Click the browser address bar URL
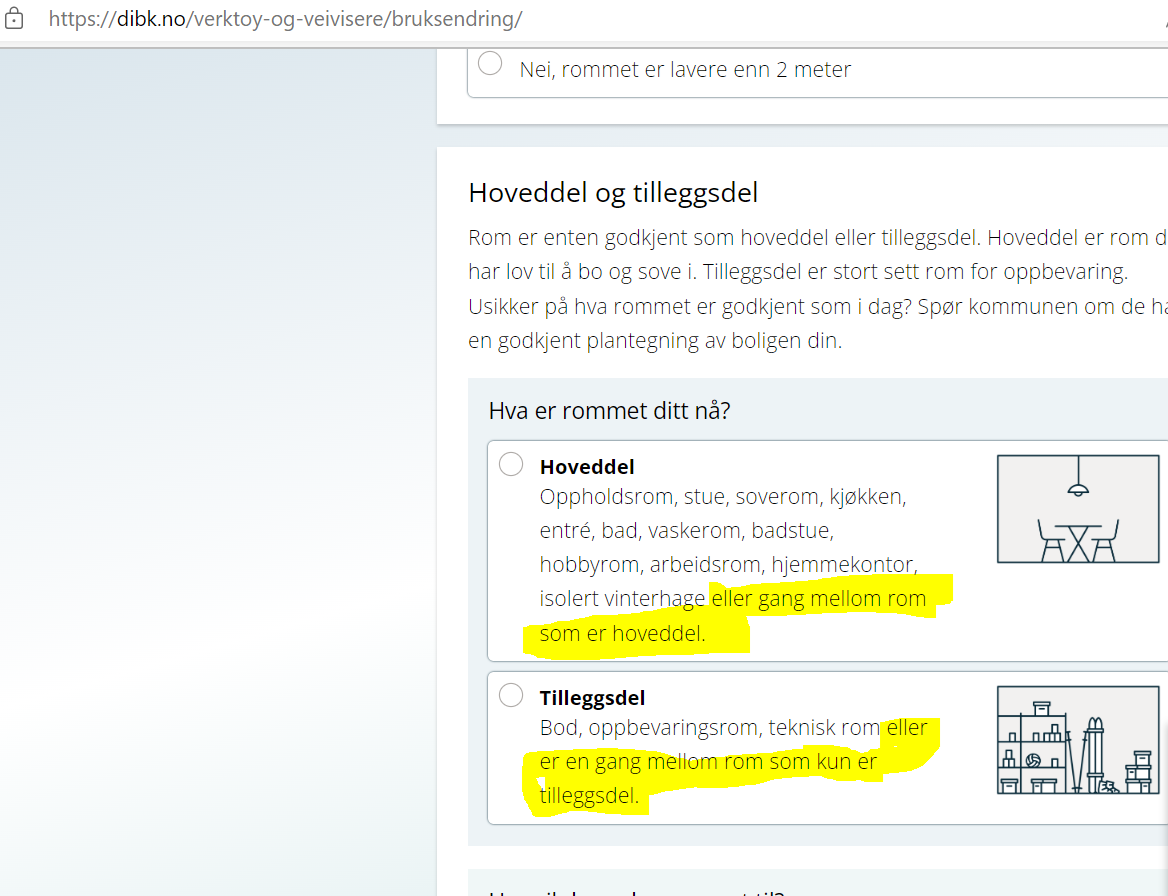Image resolution: width=1168 pixels, height=896 pixels. click(x=285, y=19)
